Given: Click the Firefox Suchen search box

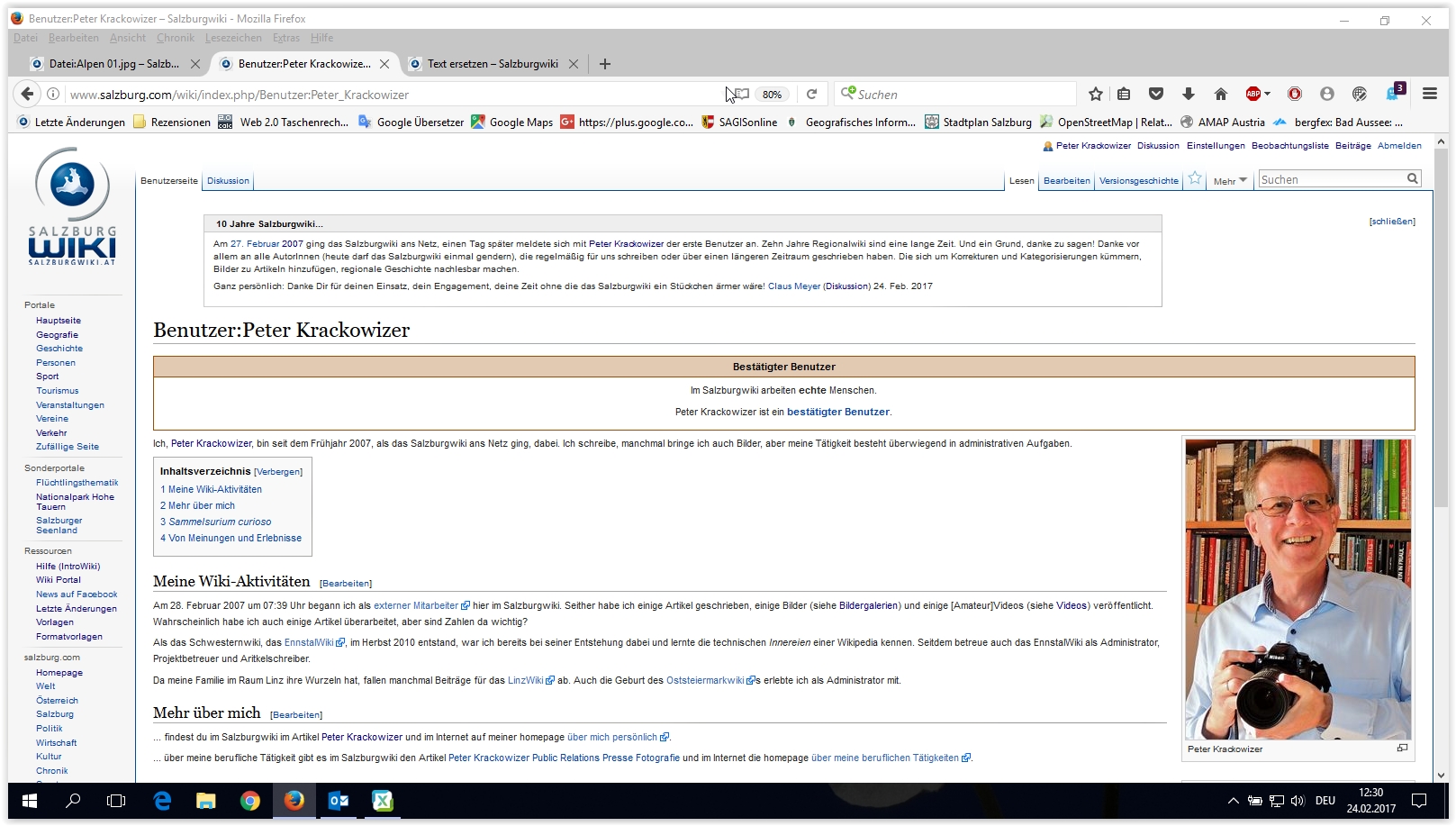Looking at the screenshot, I should (x=956, y=95).
